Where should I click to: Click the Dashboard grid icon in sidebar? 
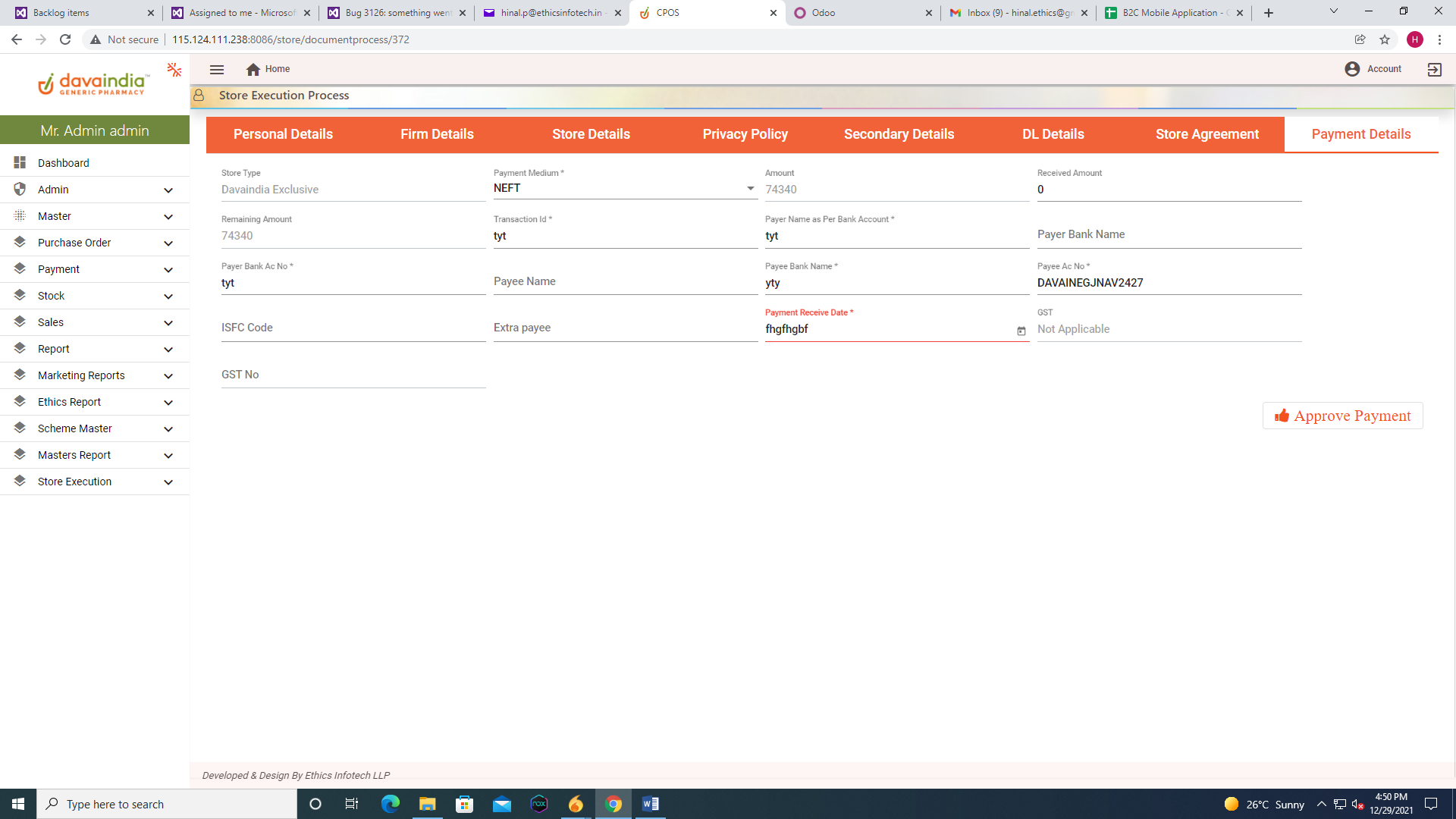(20, 162)
